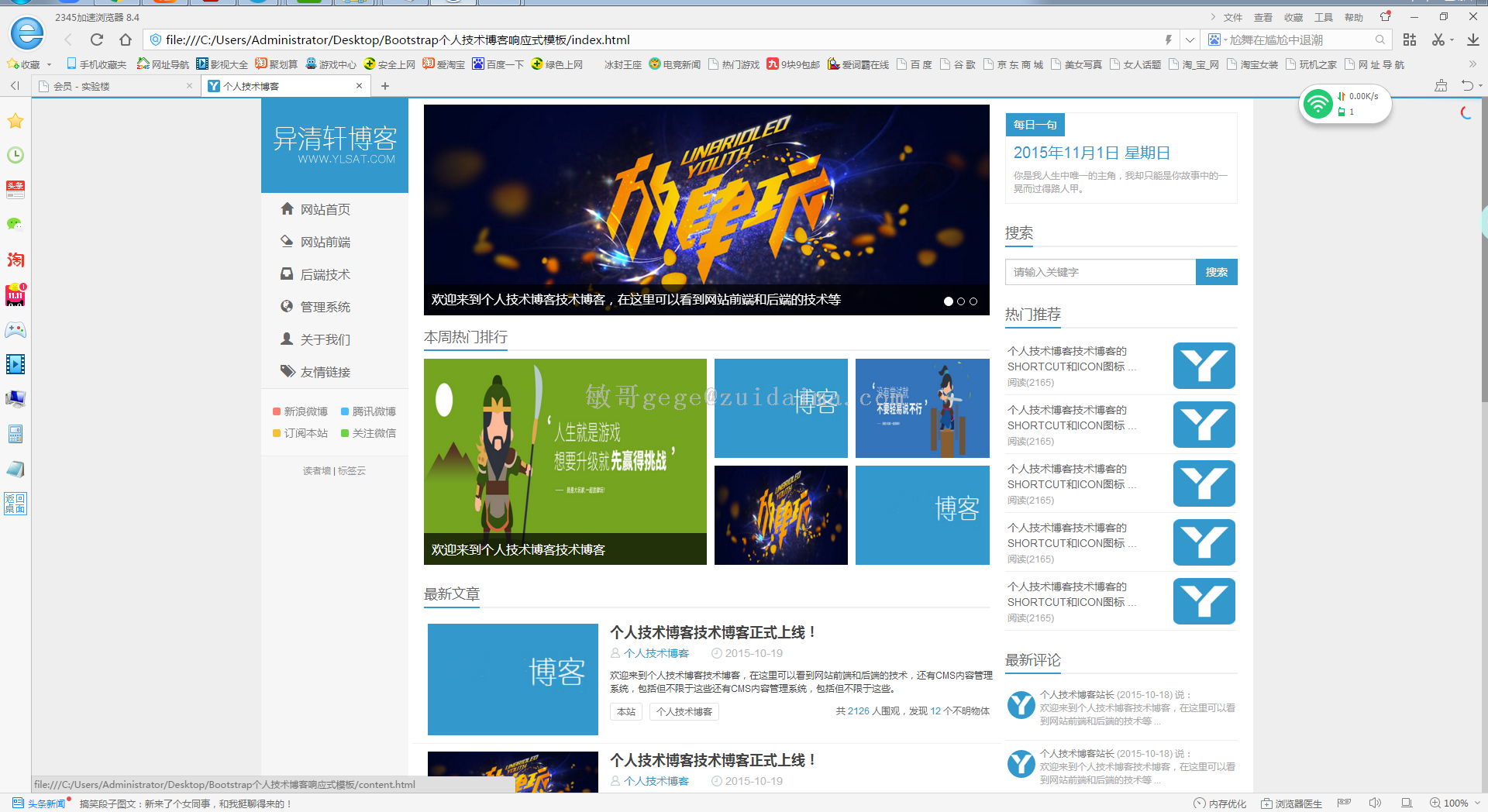Image resolution: width=1488 pixels, height=812 pixels.
Task: Open 新浪微博 link
Action: coord(300,411)
